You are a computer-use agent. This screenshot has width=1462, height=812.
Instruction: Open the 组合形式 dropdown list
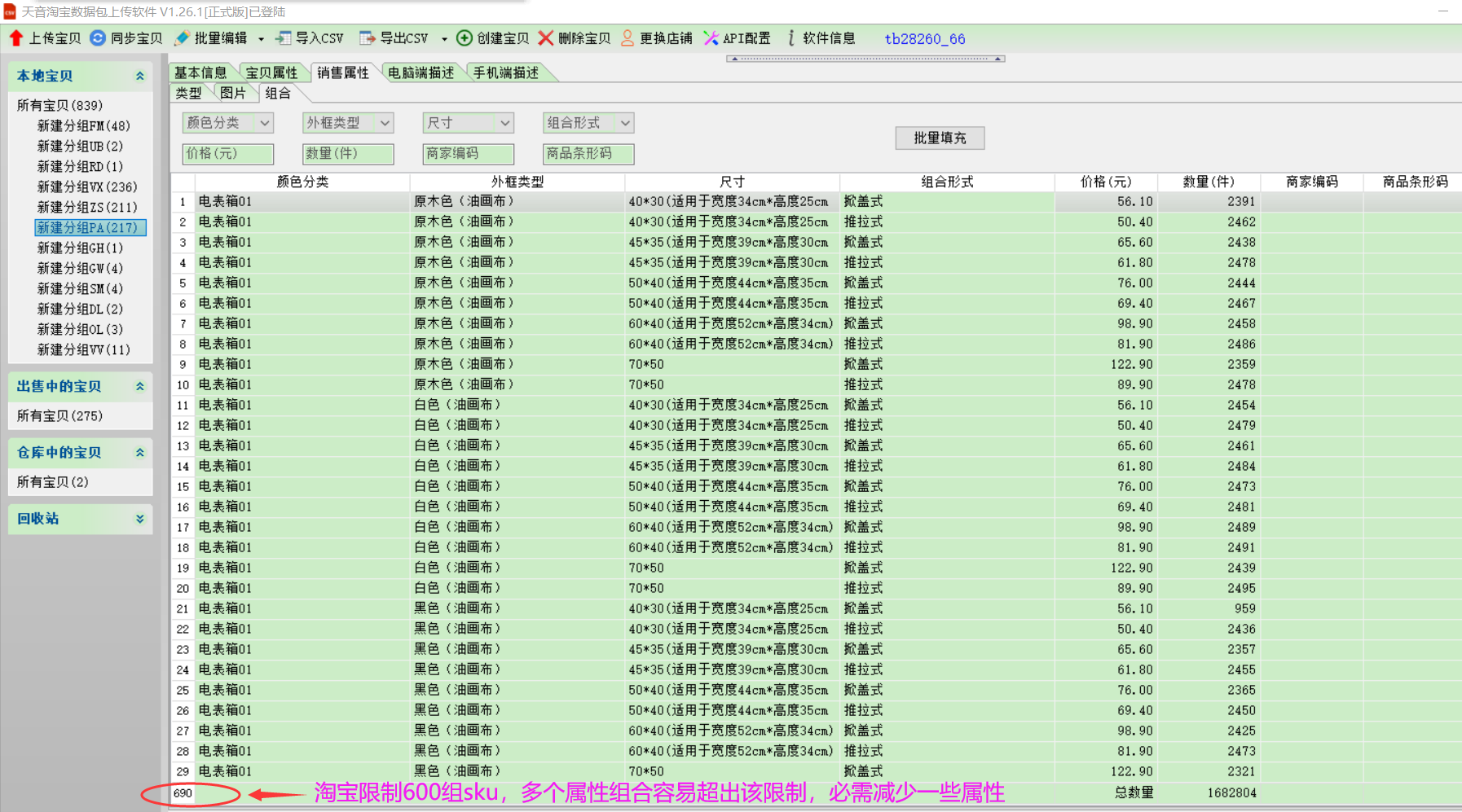(x=625, y=123)
